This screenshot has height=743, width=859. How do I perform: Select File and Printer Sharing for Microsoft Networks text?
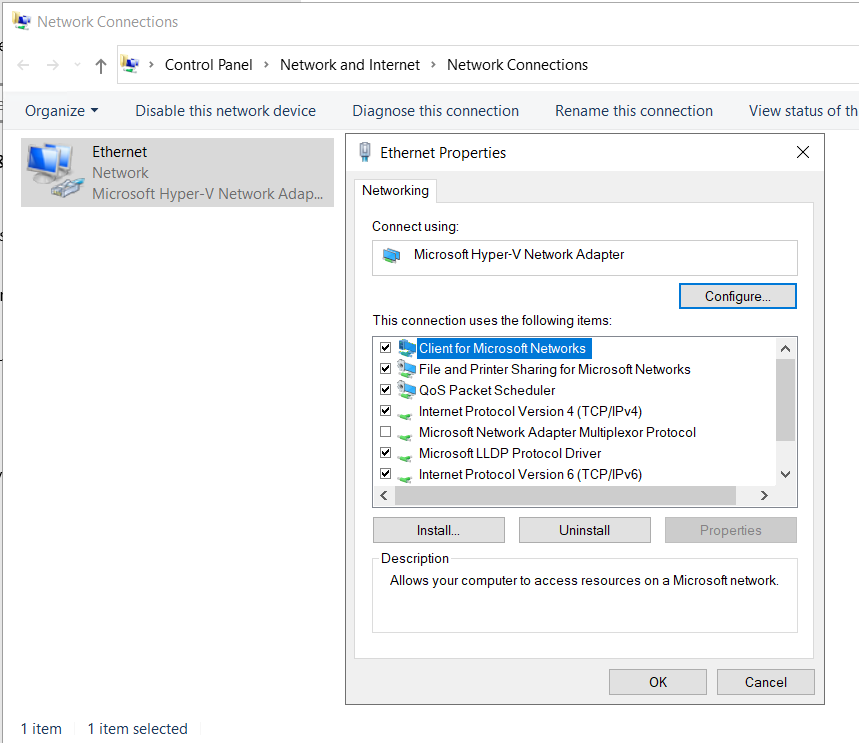[x=554, y=369]
